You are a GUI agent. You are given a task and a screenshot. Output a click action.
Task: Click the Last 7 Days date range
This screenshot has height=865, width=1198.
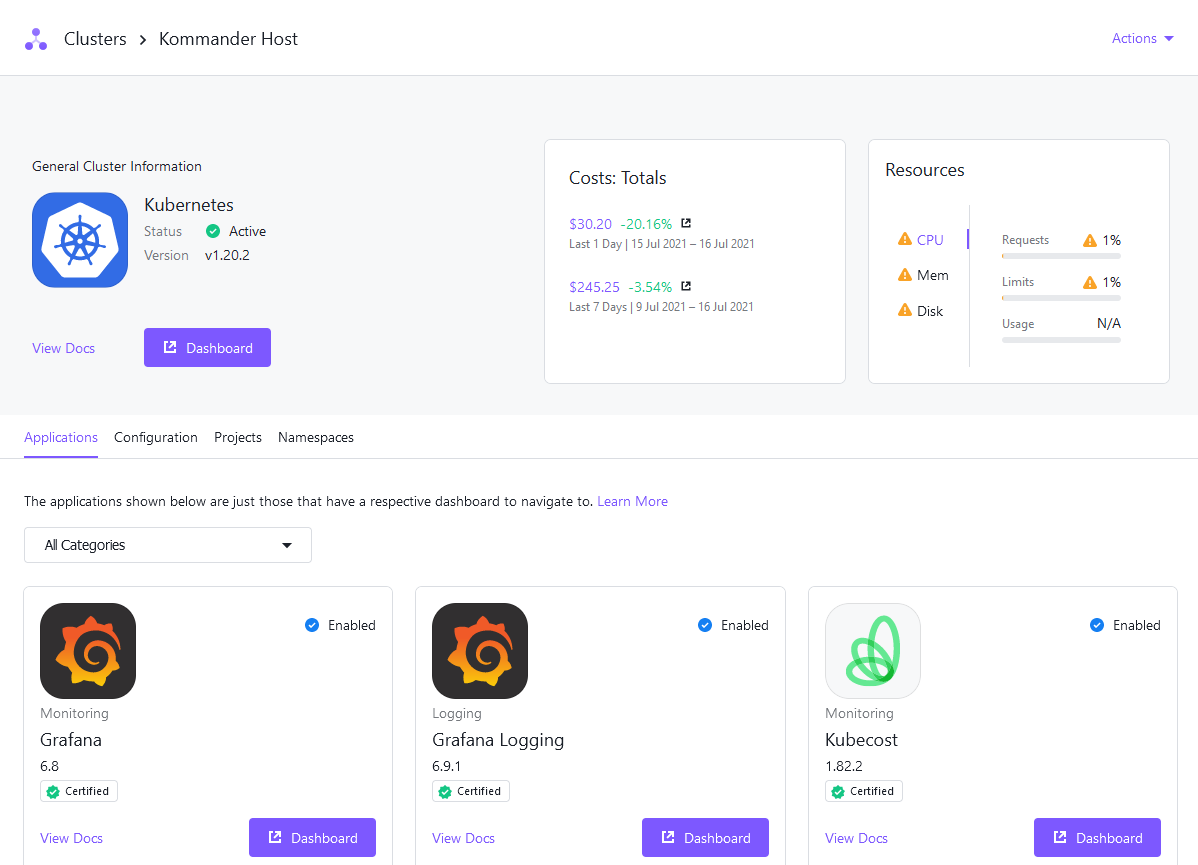(x=662, y=306)
